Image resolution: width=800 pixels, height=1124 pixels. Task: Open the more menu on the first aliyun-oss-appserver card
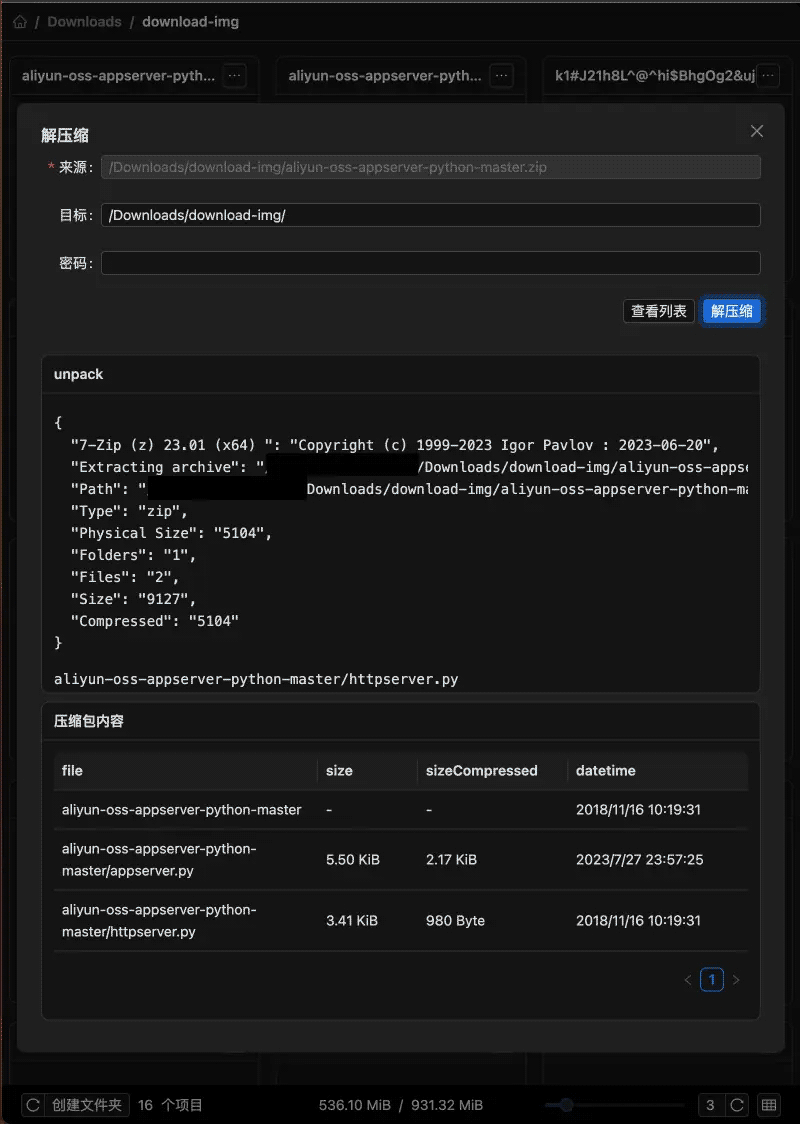[234, 75]
